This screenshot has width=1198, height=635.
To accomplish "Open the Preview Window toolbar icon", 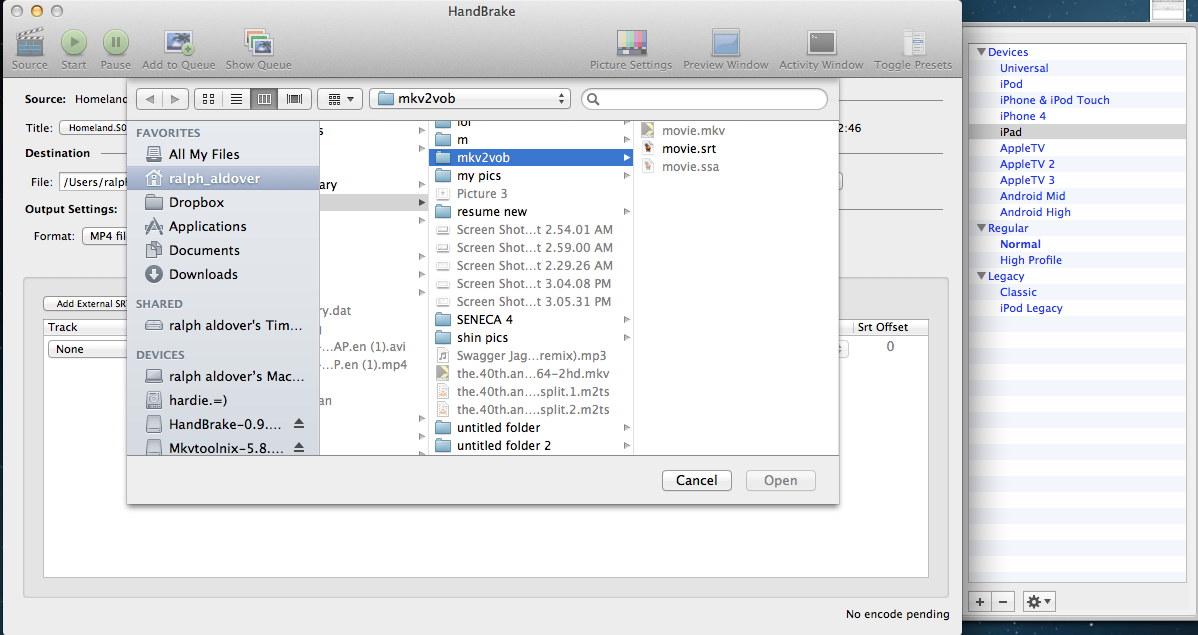I will click(725, 43).
